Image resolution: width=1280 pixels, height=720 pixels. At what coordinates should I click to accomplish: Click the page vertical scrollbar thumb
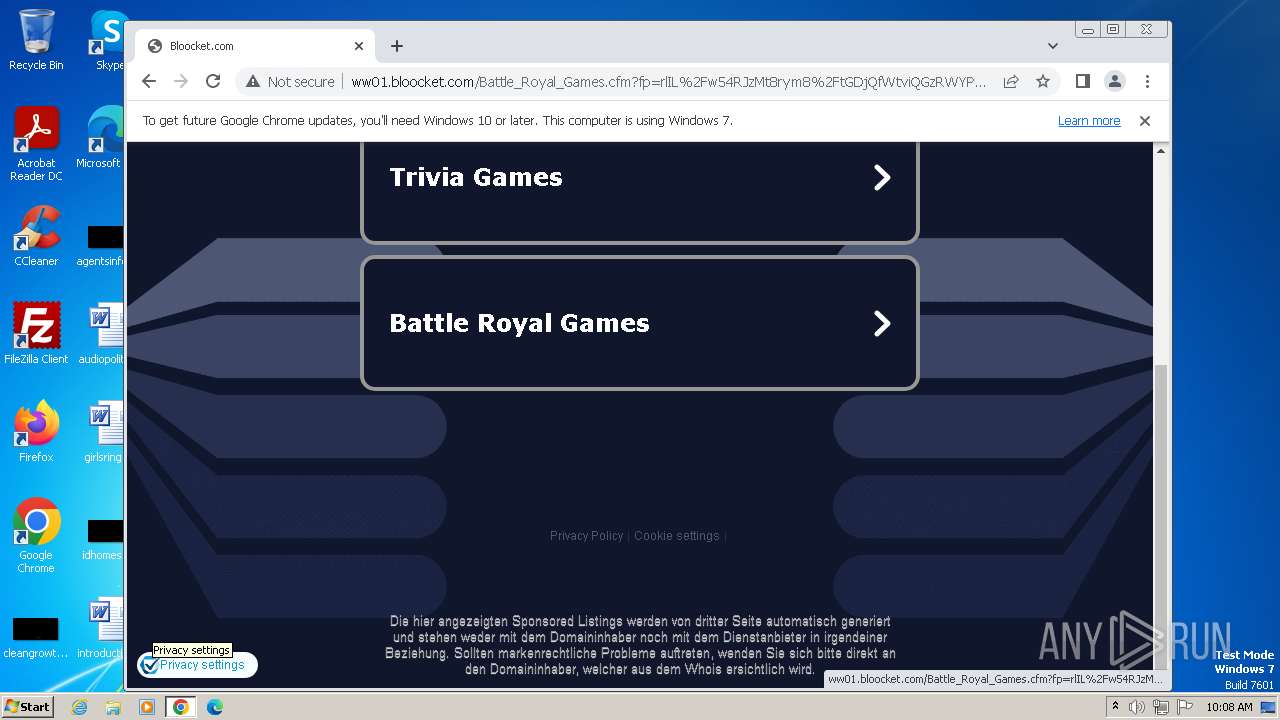pos(1161,515)
